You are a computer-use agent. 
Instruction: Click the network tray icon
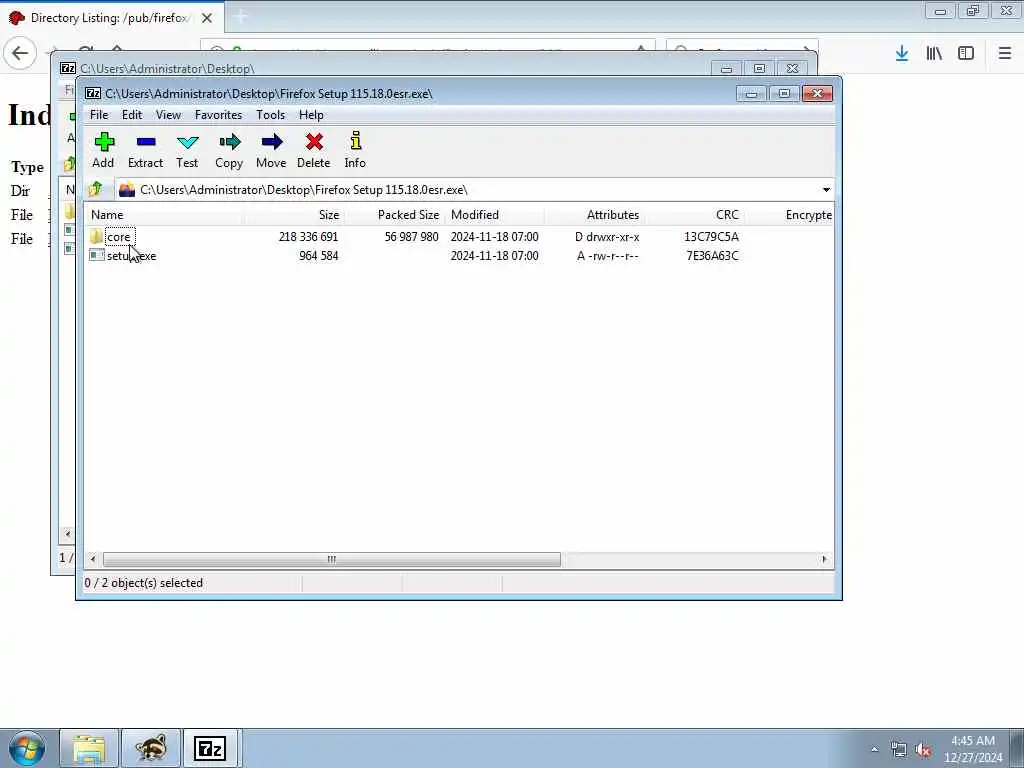click(x=899, y=750)
